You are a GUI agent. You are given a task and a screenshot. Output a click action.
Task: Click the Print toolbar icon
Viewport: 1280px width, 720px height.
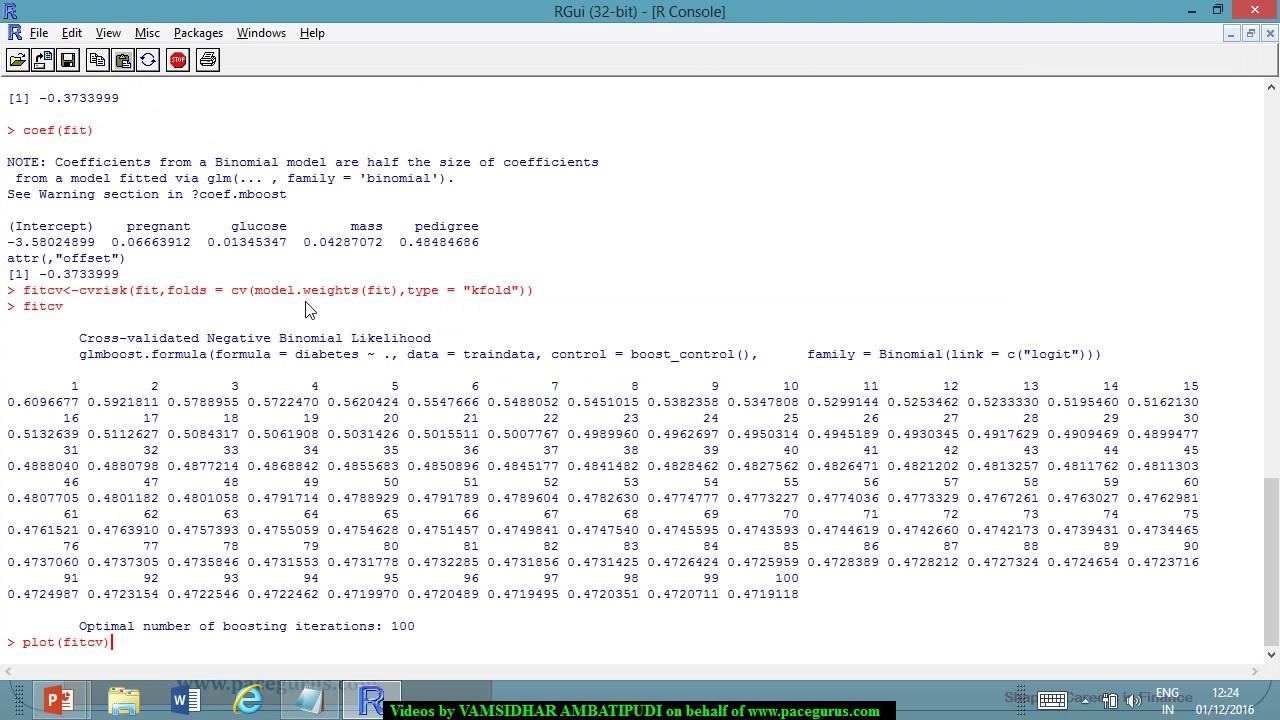[208, 60]
